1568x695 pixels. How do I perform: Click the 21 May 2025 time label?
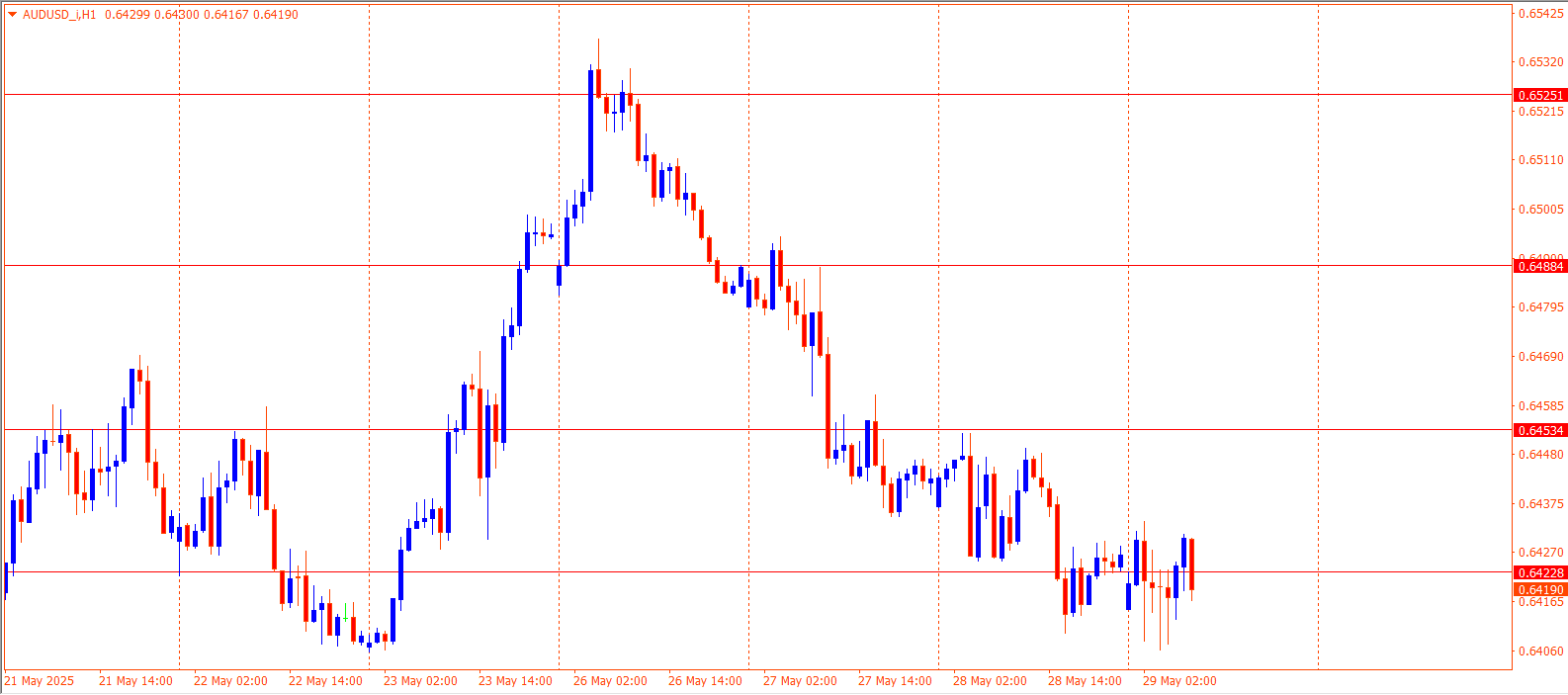click(40, 681)
